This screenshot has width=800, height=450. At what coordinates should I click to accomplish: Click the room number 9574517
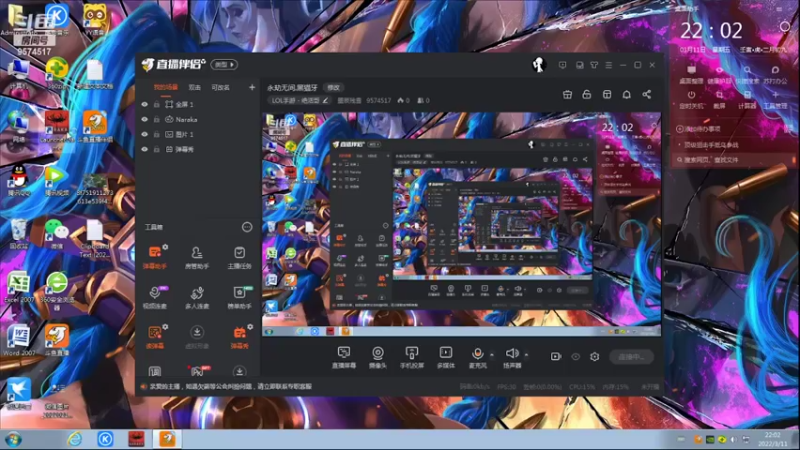click(379, 101)
